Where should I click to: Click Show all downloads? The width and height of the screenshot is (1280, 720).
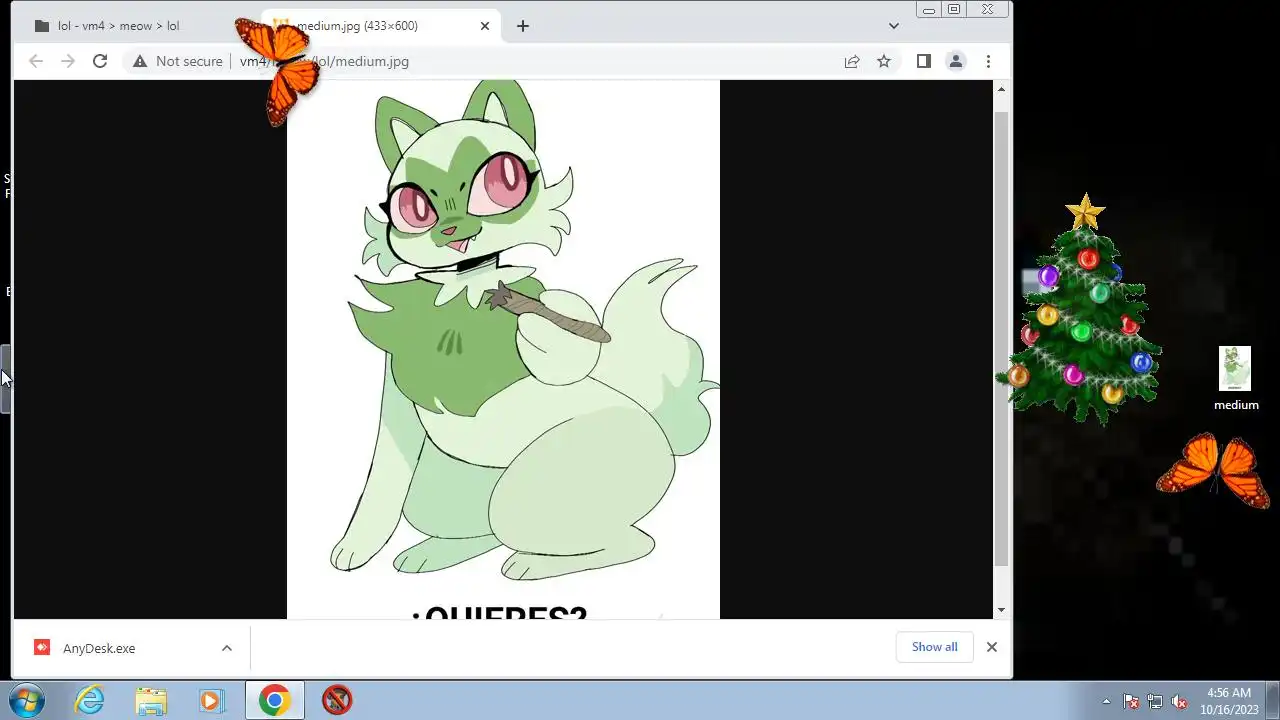935,647
